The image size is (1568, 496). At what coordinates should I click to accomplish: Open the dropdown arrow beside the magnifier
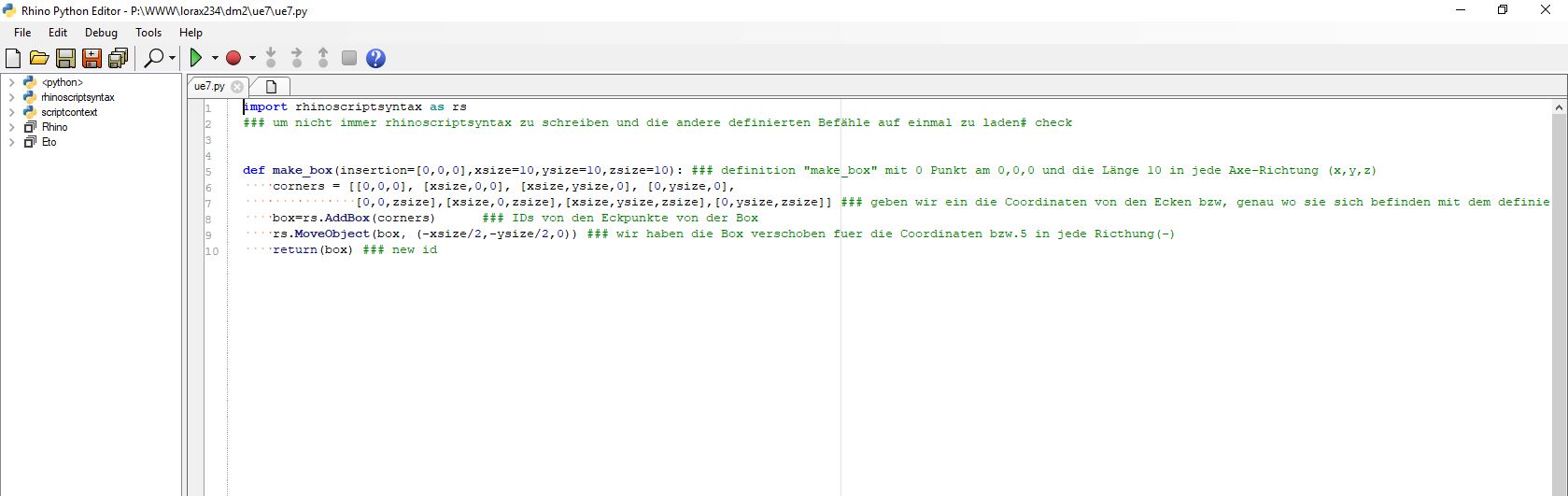coord(173,59)
